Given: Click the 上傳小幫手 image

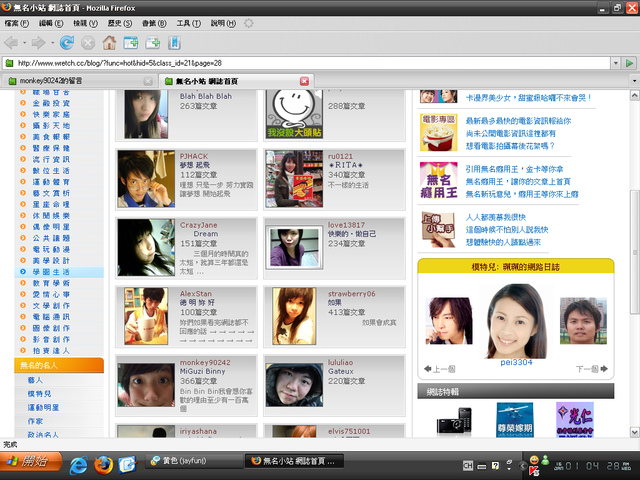Looking at the screenshot, I should tap(438, 229).
